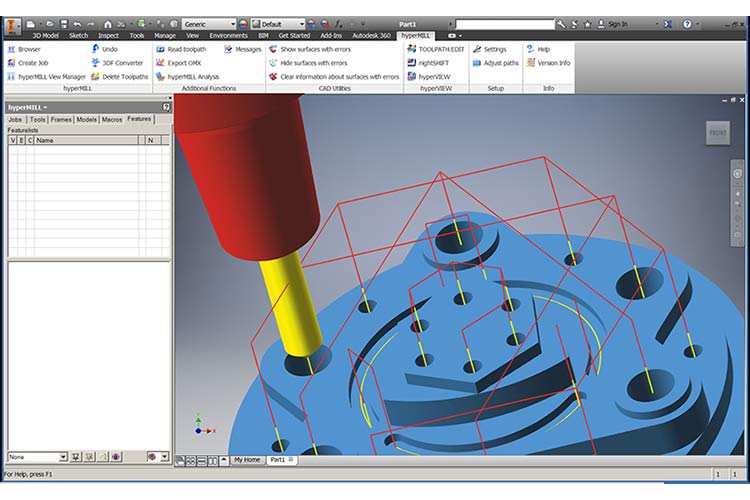Click Read toolpath
Screen dimensions: 750x500
coord(181,49)
